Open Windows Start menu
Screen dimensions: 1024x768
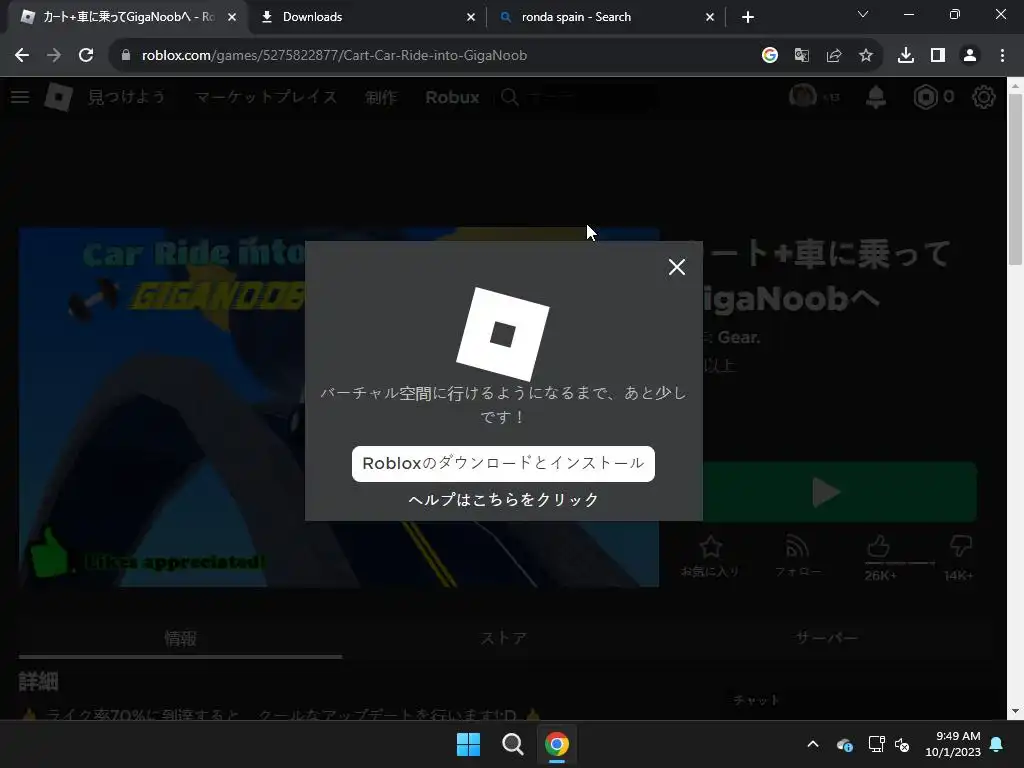[468, 744]
